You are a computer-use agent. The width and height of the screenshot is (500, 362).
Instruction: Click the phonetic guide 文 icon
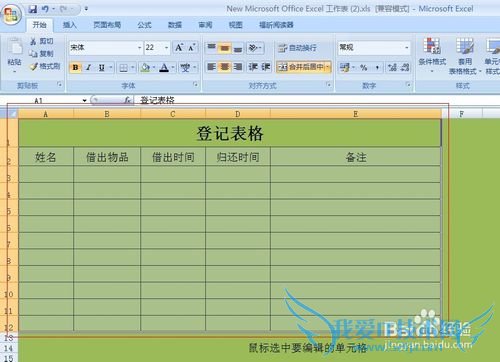pos(185,68)
